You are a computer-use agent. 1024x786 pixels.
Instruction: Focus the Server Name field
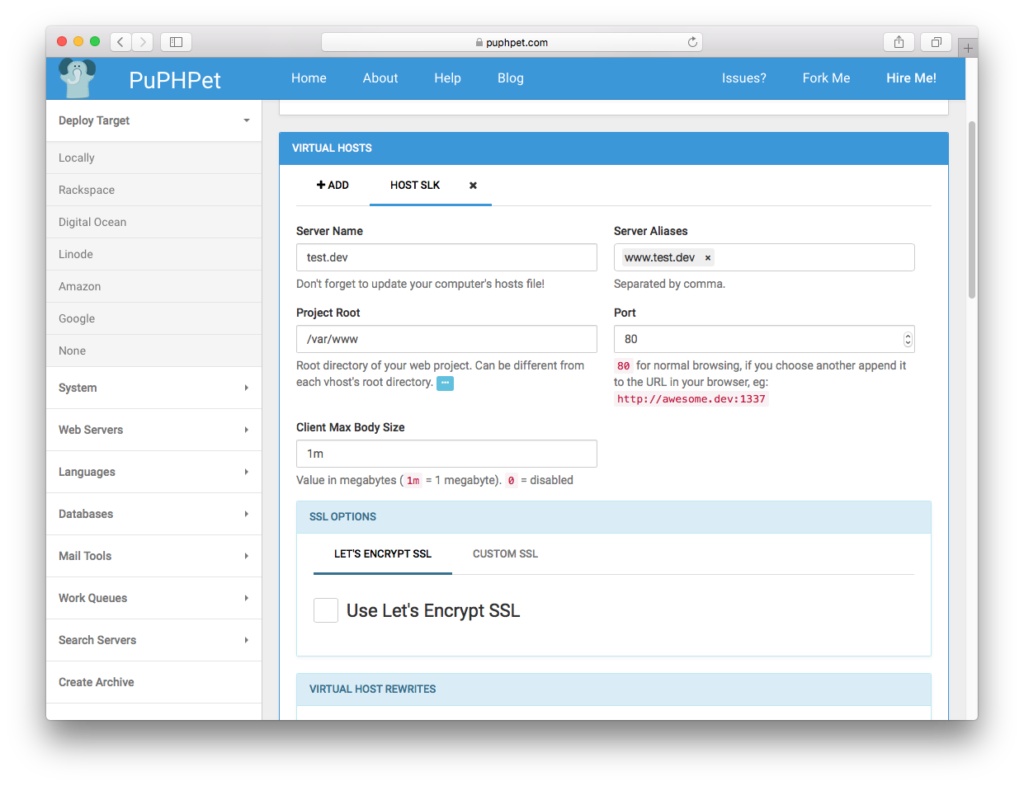pyautogui.click(x=446, y=257)
